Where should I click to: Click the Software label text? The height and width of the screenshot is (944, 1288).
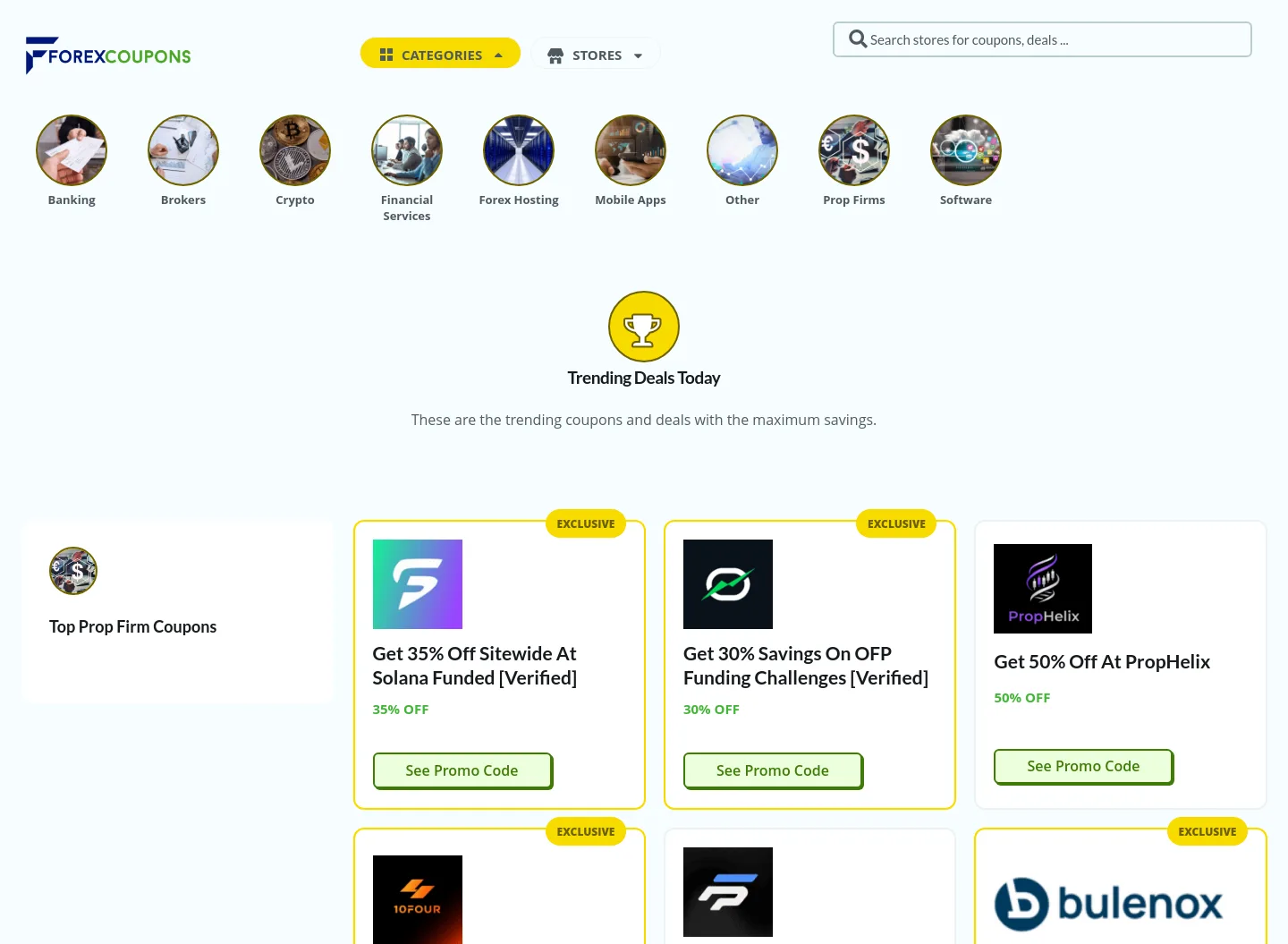pyautogui.click(x=966, y=200)
